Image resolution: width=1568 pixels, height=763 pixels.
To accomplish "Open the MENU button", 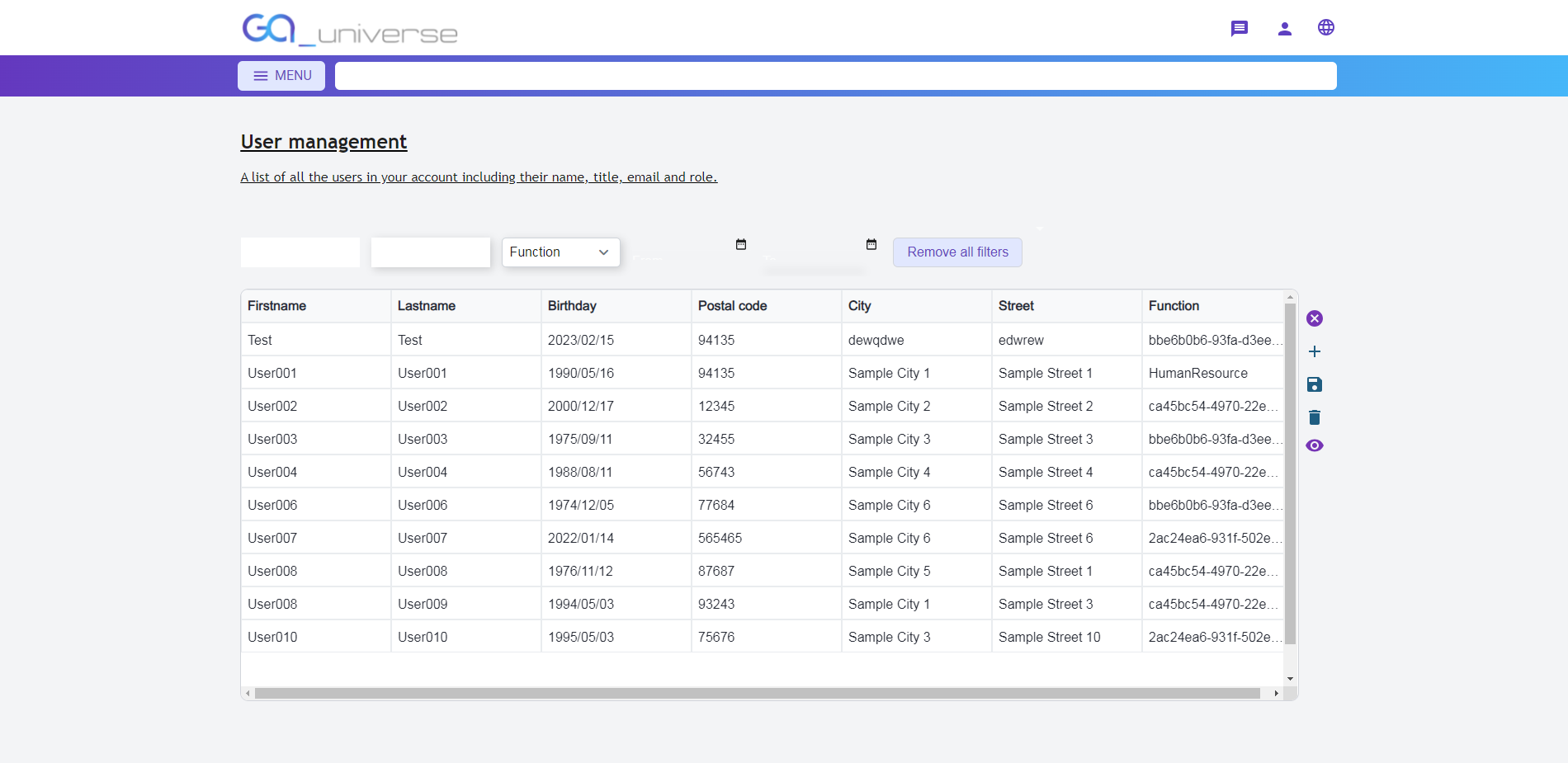I will (x=281, y=76).
